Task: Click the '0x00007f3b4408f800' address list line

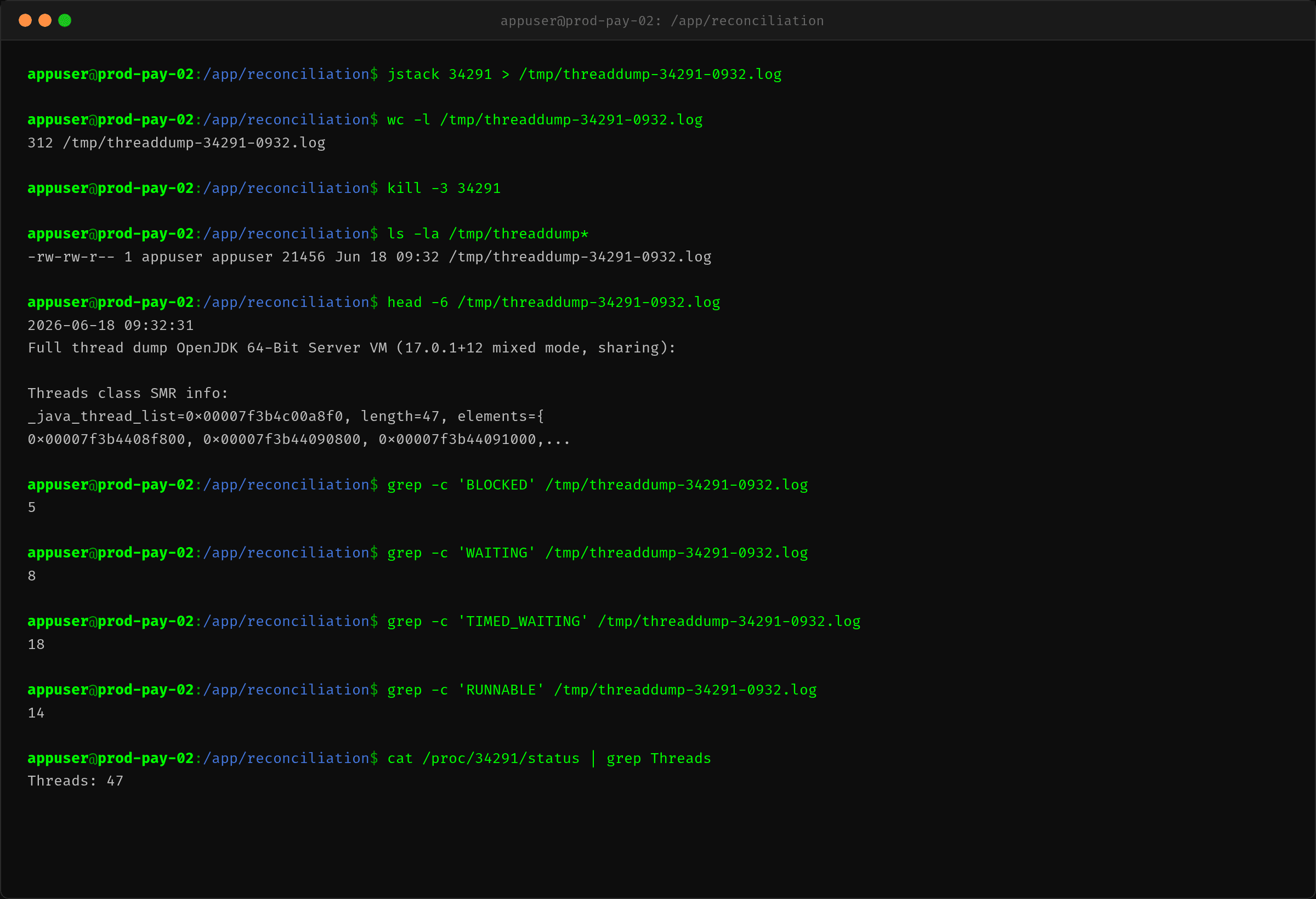Action: pos(299,439)
